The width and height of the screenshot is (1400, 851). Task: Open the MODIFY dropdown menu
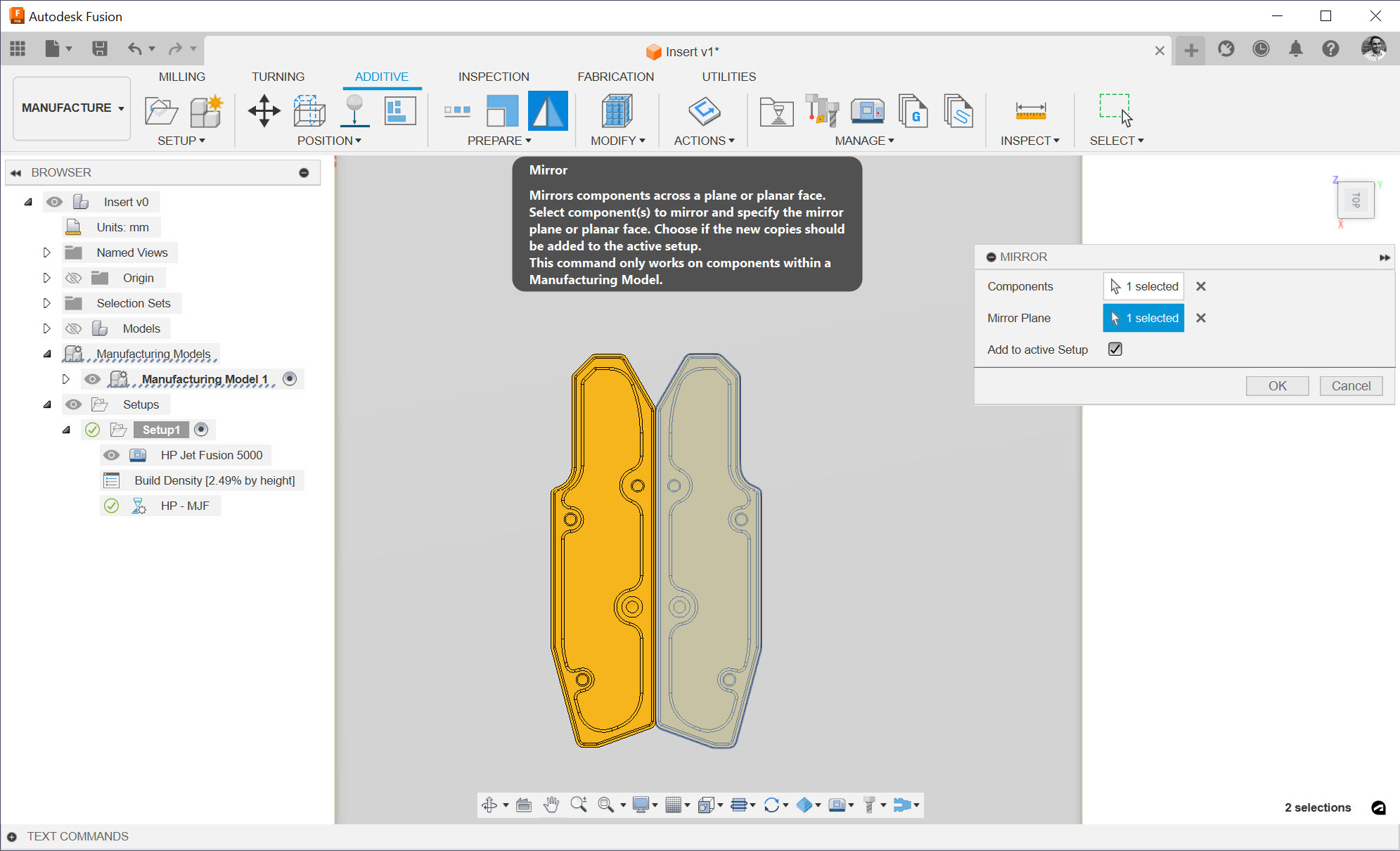coord(617,141)
